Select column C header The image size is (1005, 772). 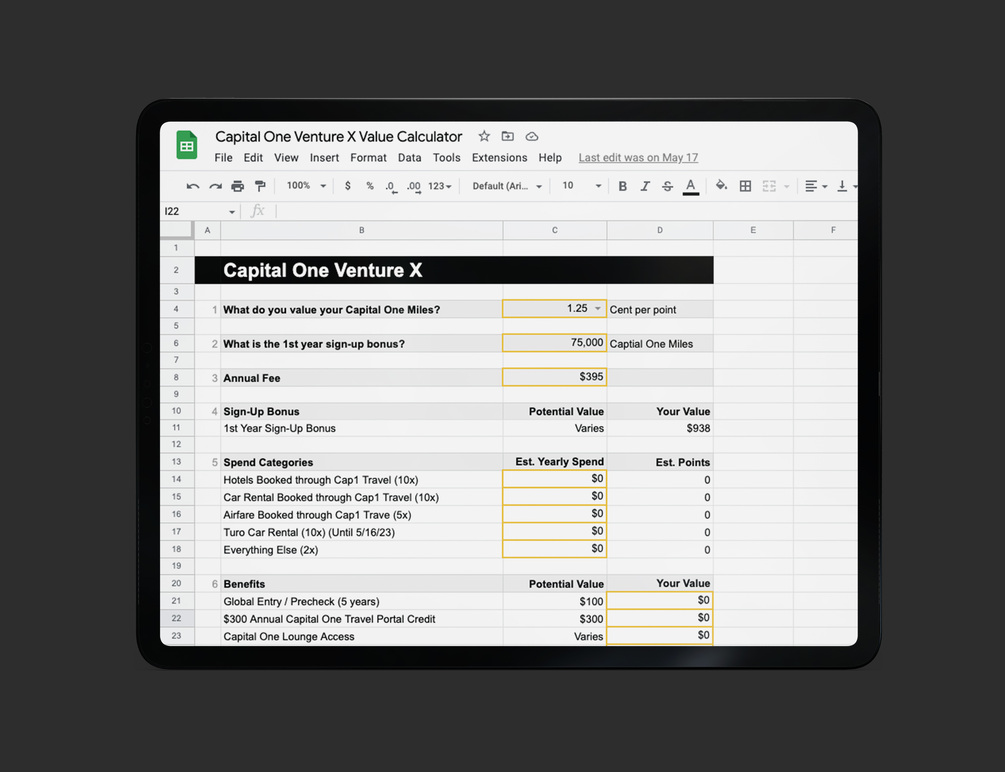click(554, 230)
